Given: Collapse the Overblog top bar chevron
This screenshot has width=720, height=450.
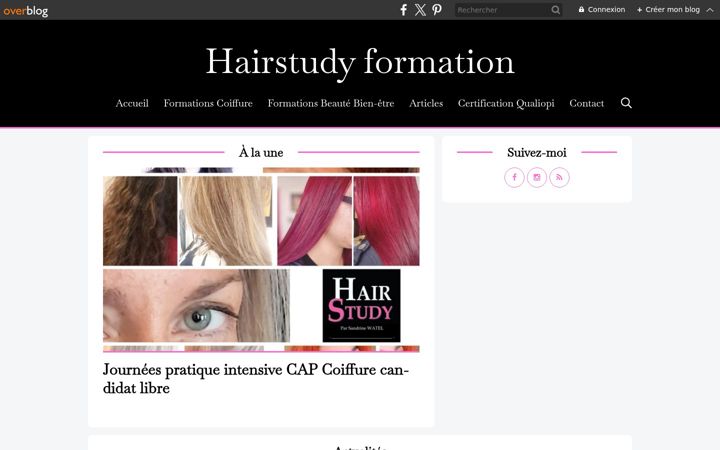Looking at the screenshot, I should pyautogui.click(x=710, y=10).
